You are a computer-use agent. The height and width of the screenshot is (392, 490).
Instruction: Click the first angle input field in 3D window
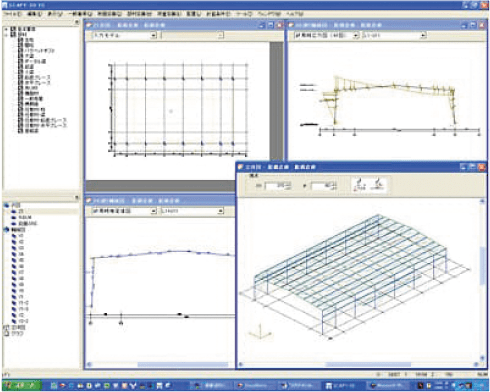277,186
